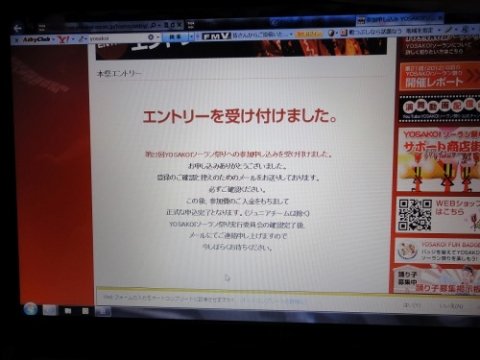Click the 本祭エントリー section title
This screenshot has width=480, height=360.
119,74
